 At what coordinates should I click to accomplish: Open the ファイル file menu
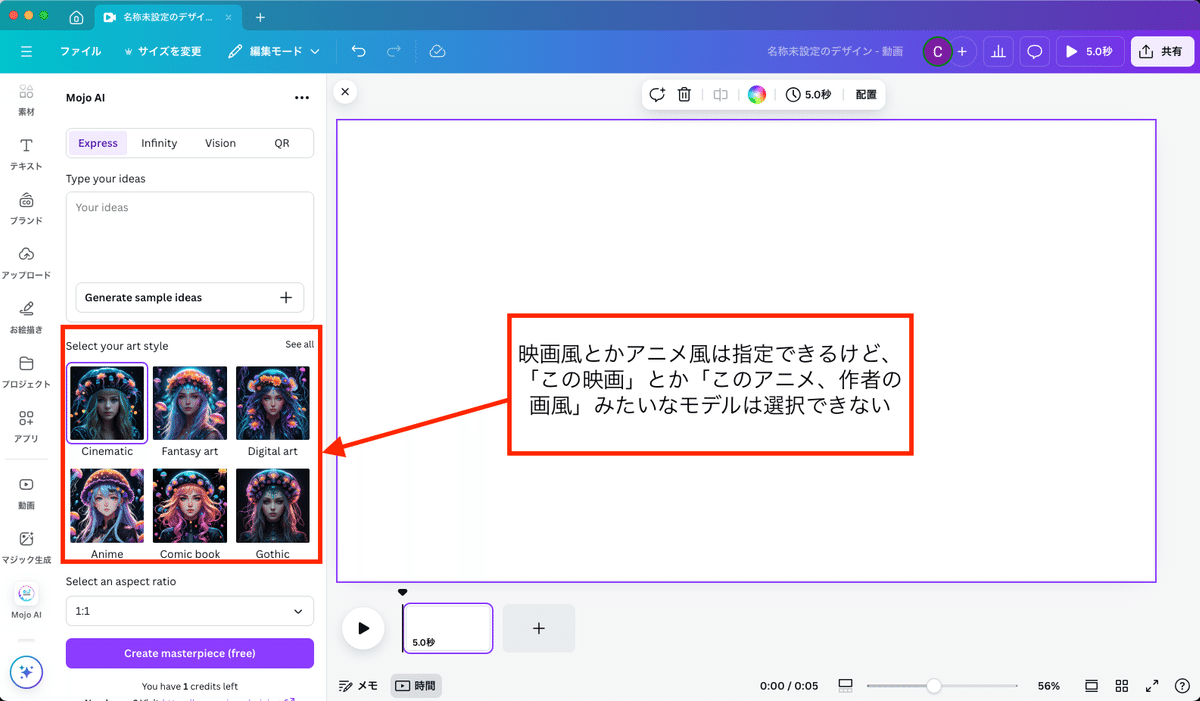(80, 51)
